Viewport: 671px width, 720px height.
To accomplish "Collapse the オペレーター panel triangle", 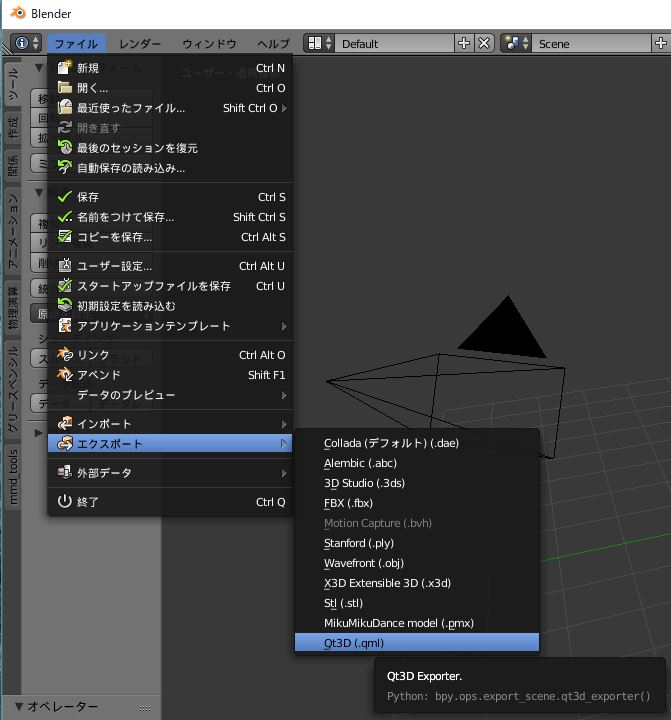I will point(19,706).
